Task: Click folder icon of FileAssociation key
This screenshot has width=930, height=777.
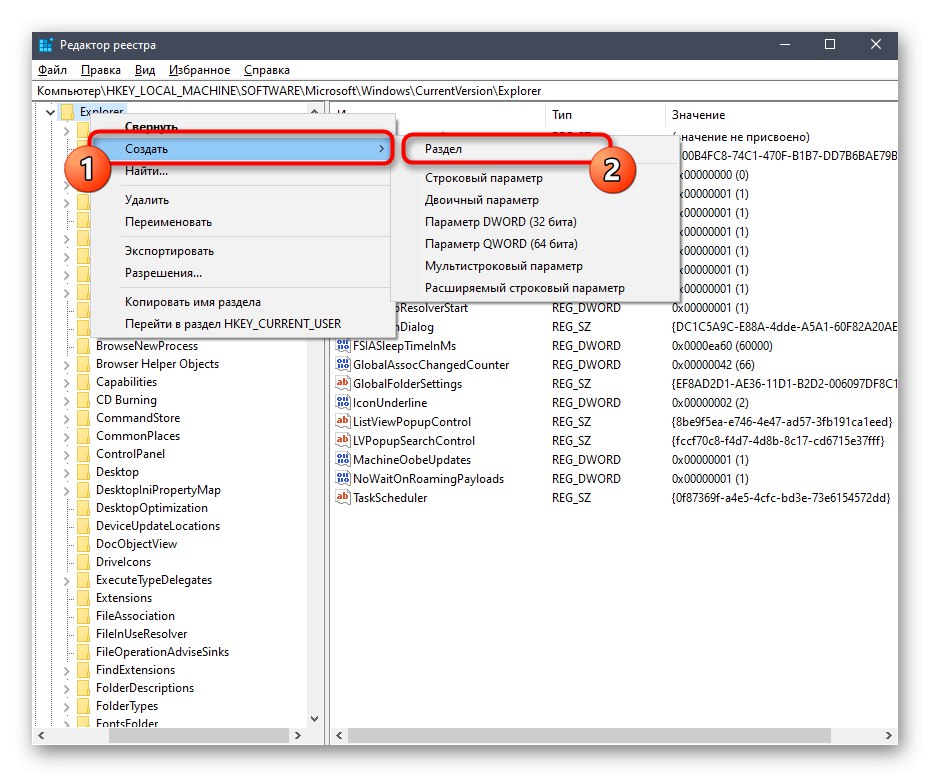Action: 84,616
